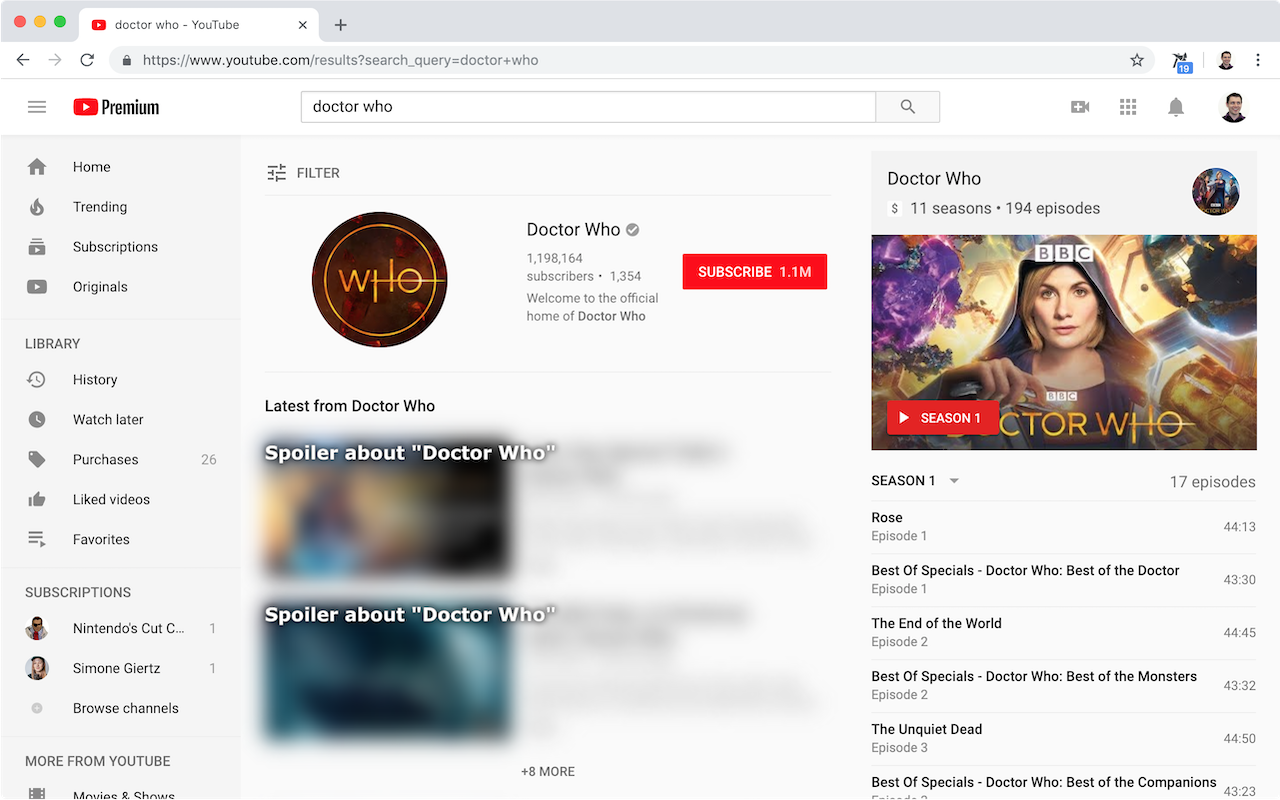
Task: Go to Home in sidebar
Action: click(121, 167)
